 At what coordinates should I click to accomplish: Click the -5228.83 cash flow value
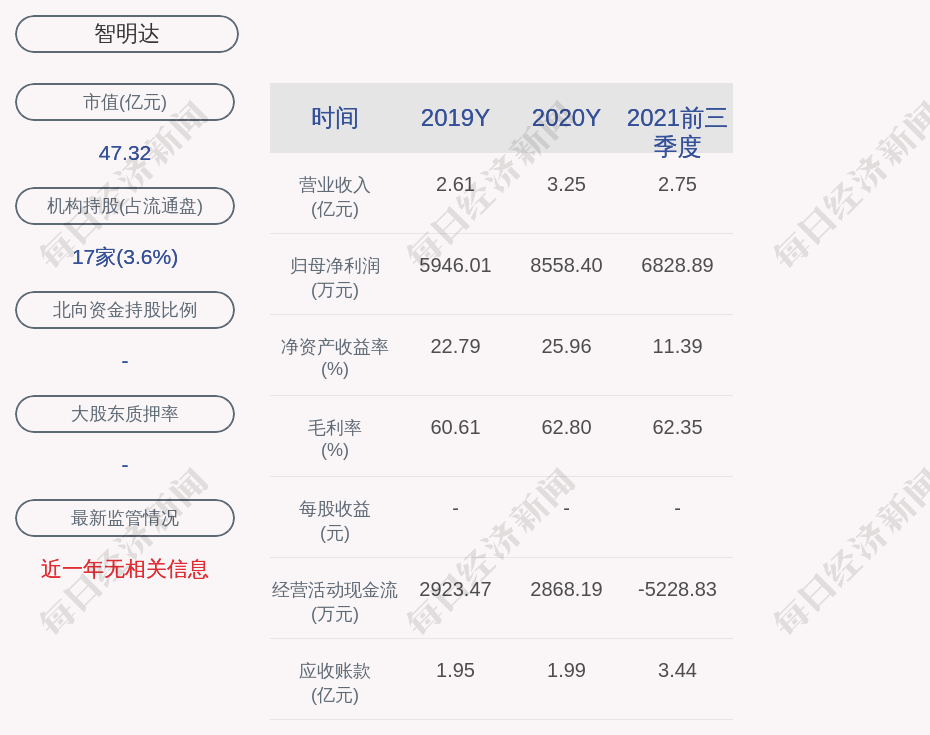pos(677,590)
